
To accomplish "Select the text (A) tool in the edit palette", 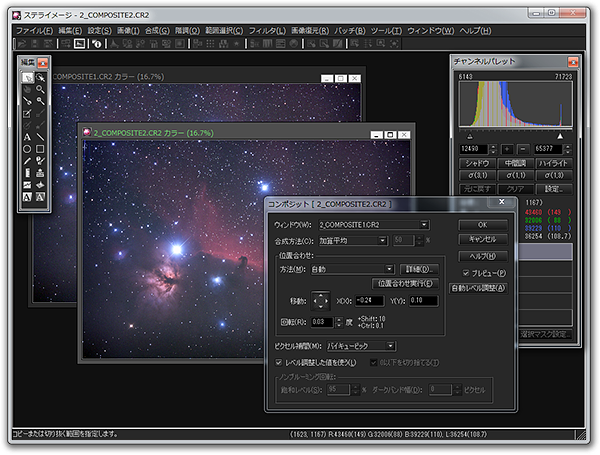I will pos(27,137).
